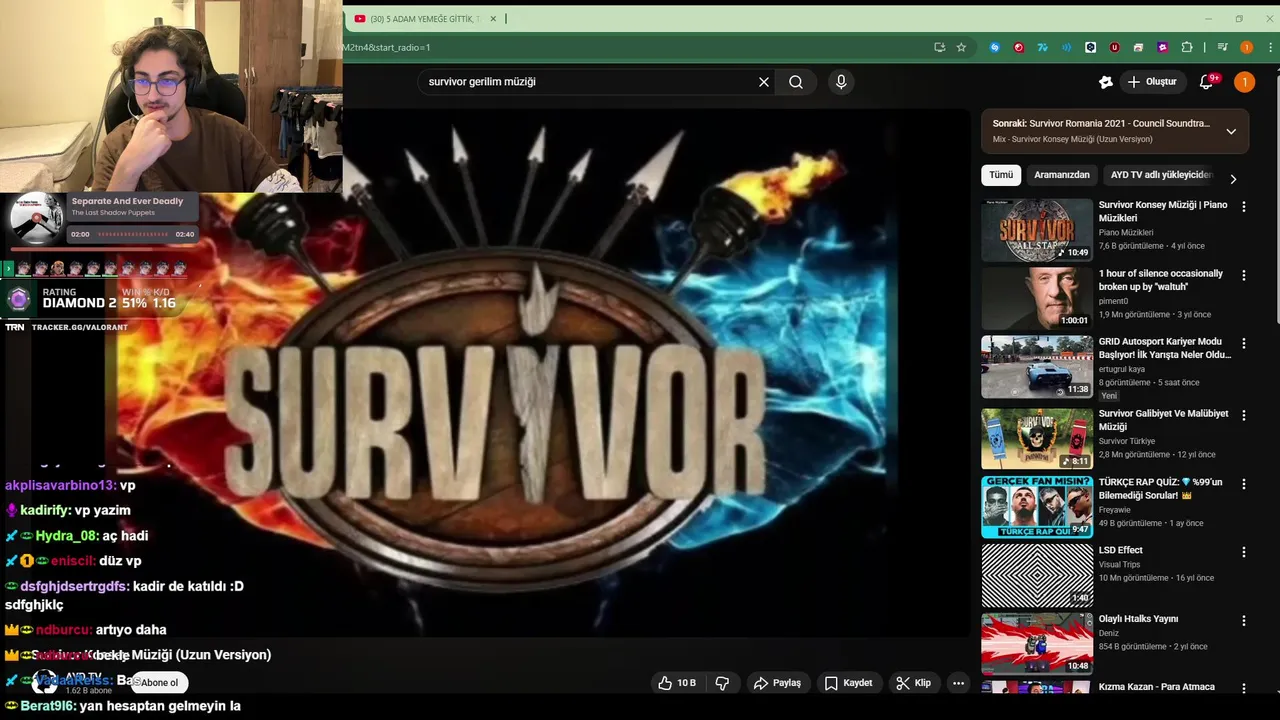Open Survivor Türkiye channel name
This screenshot has height=720, width=1280.
click(1127, 441)
